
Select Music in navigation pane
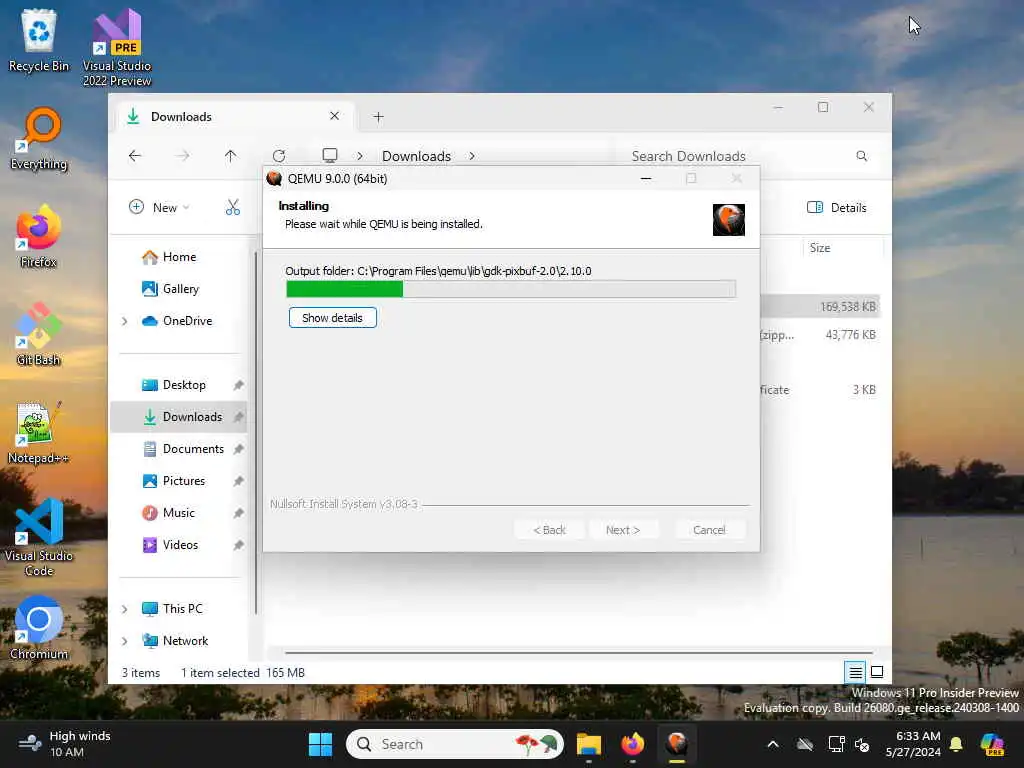point(180,513)
